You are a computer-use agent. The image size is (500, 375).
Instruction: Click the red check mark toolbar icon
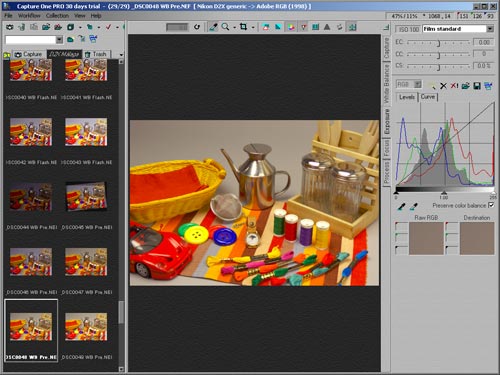[108, 27]
